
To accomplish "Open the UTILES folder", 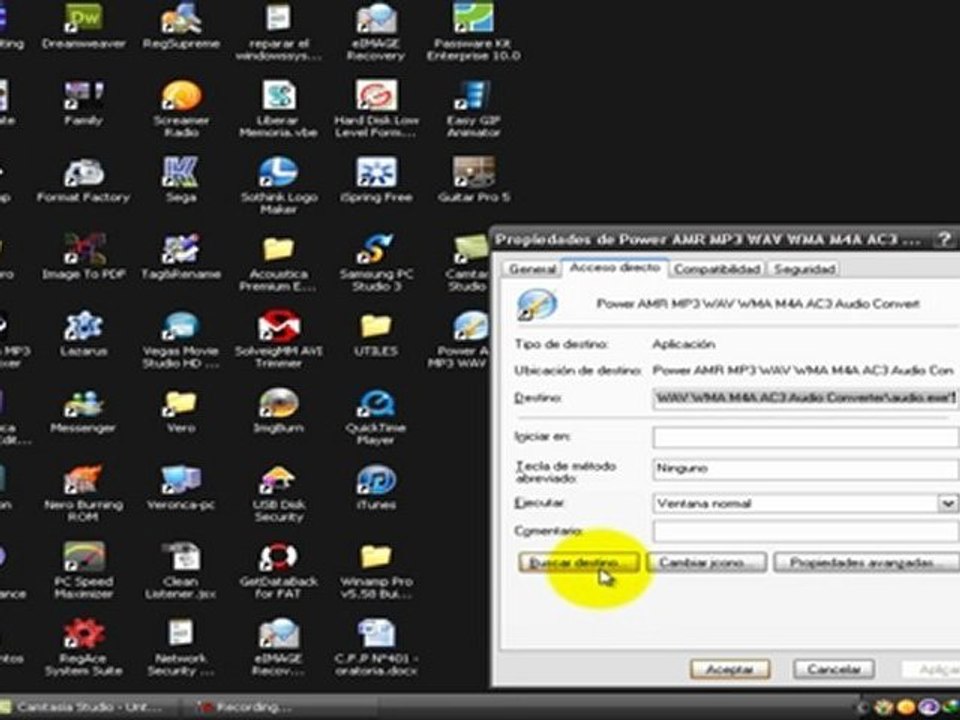I will pyautogui.click(x=376, y=334).
